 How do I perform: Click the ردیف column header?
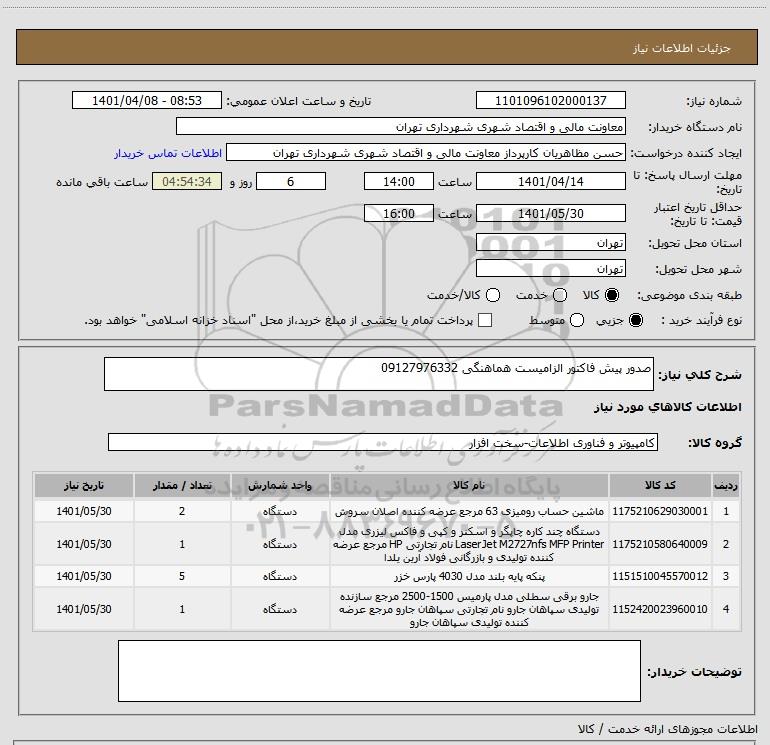pos(726,485)
